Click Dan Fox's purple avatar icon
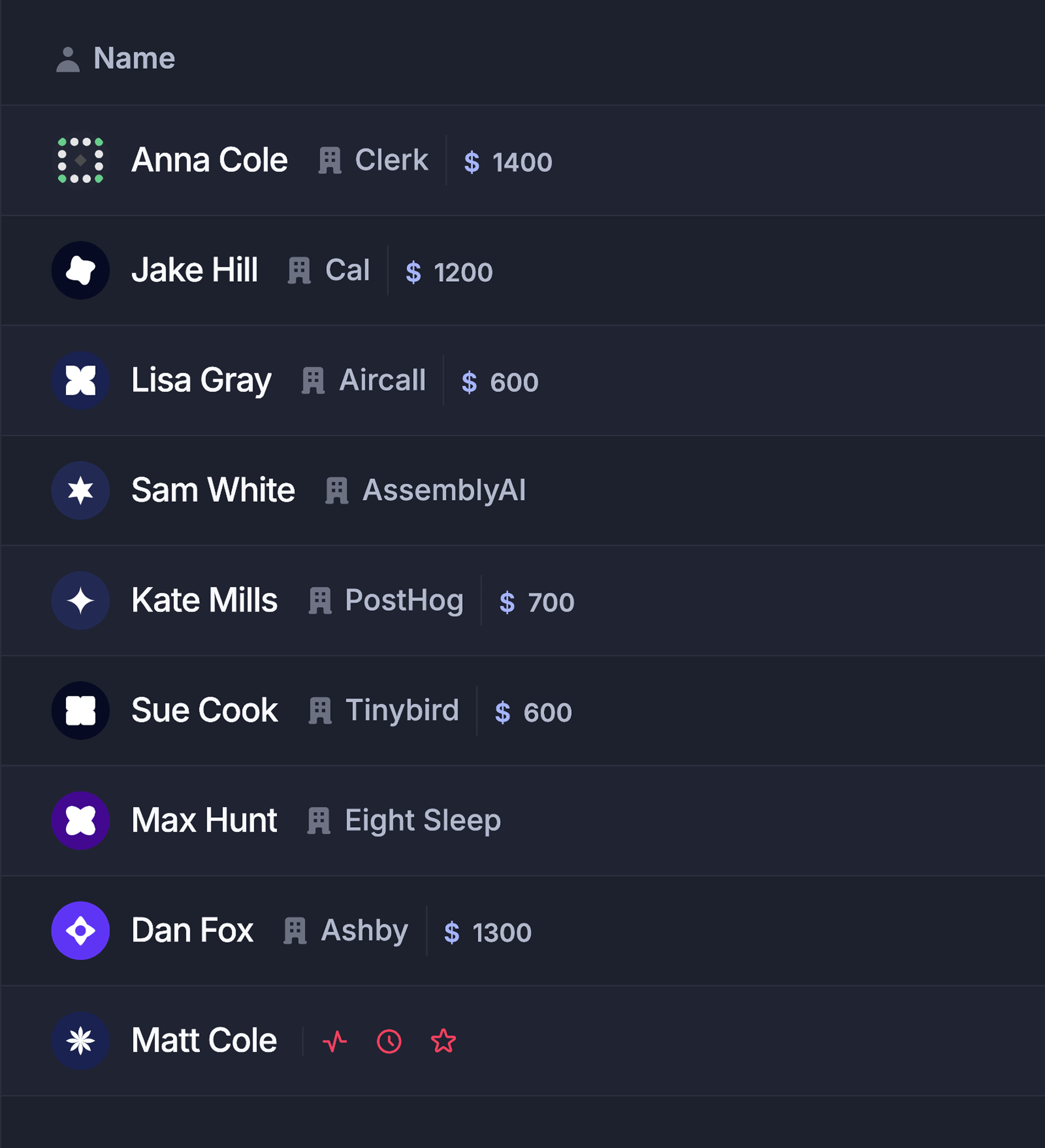This screenshot has width=1045, height=1148. pyautogui.click(x=81, y=931)
